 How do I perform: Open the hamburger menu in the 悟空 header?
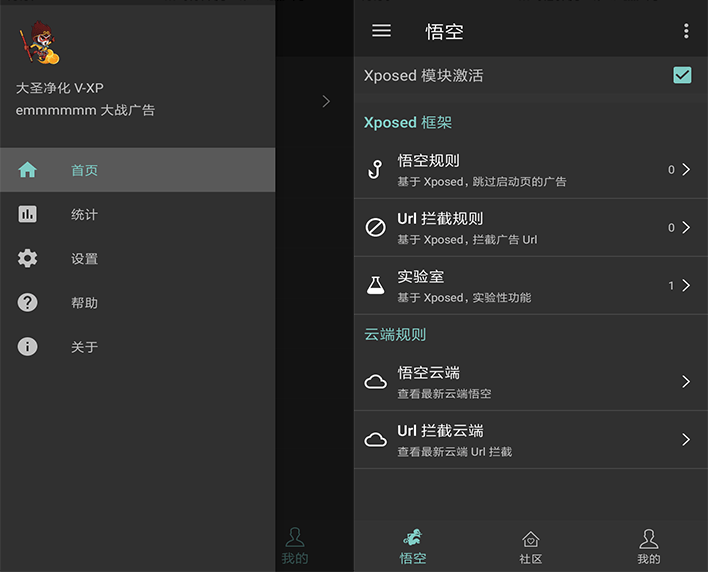[381, 31]
